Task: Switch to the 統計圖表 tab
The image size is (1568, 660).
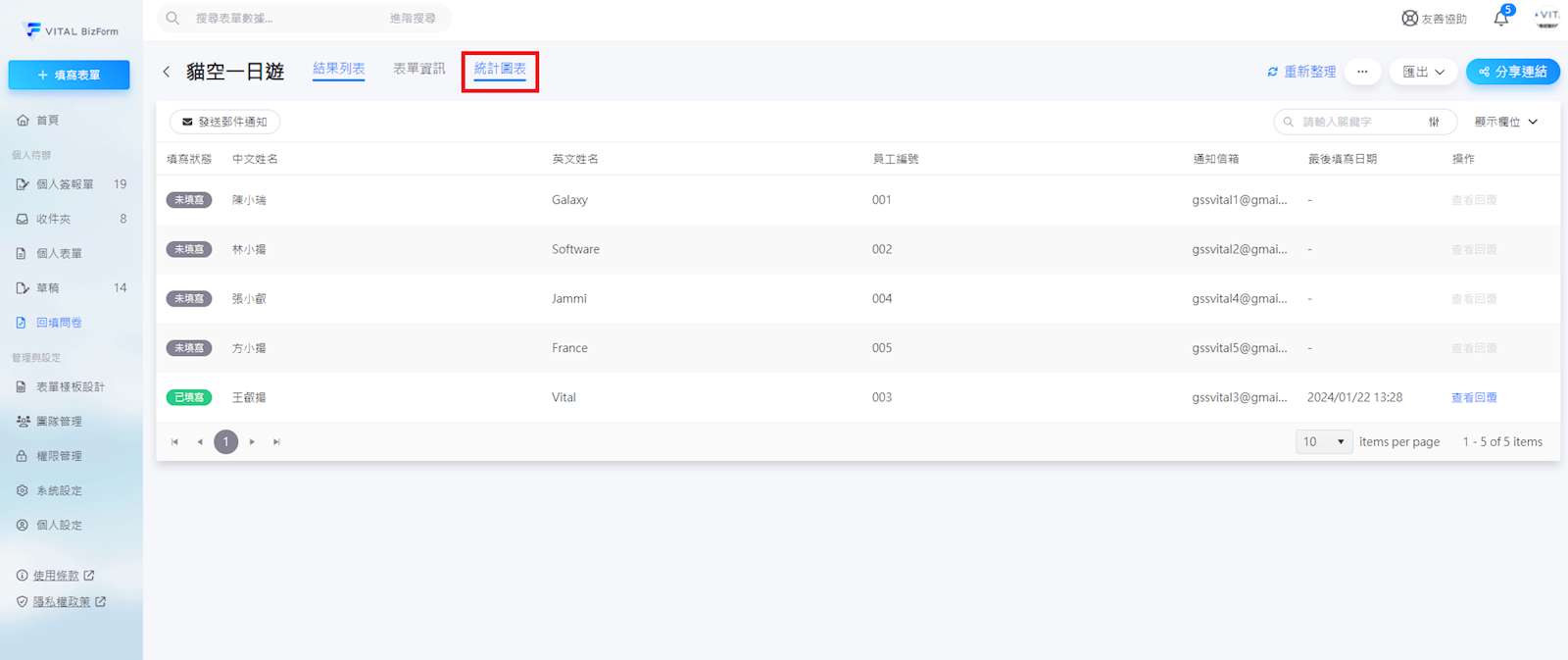Action: point(500,69)
